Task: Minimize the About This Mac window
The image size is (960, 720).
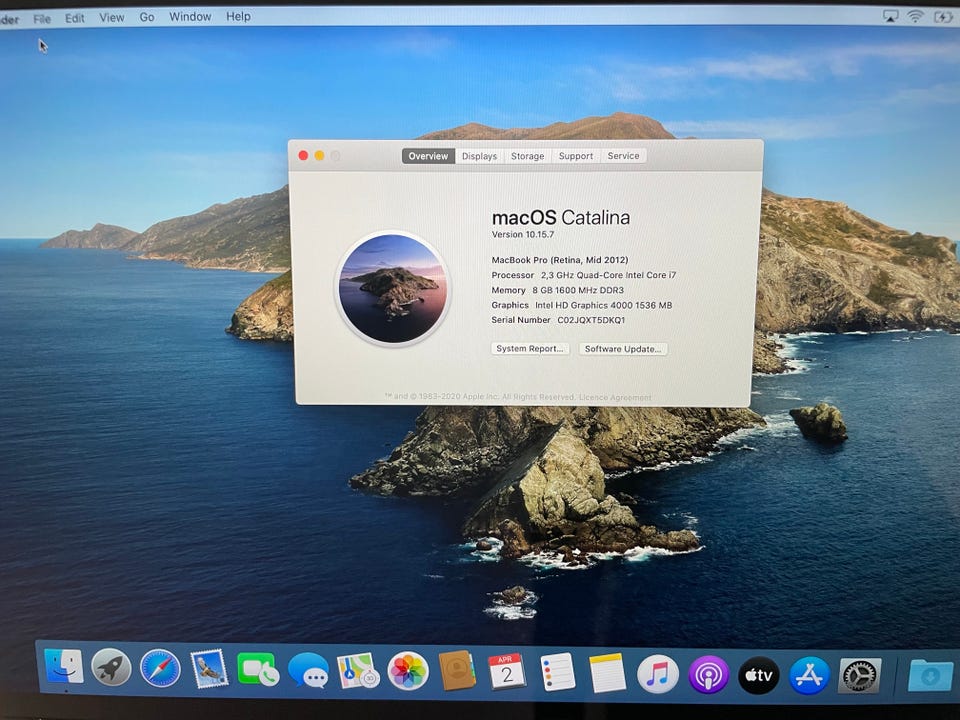Action: (319, 156)
